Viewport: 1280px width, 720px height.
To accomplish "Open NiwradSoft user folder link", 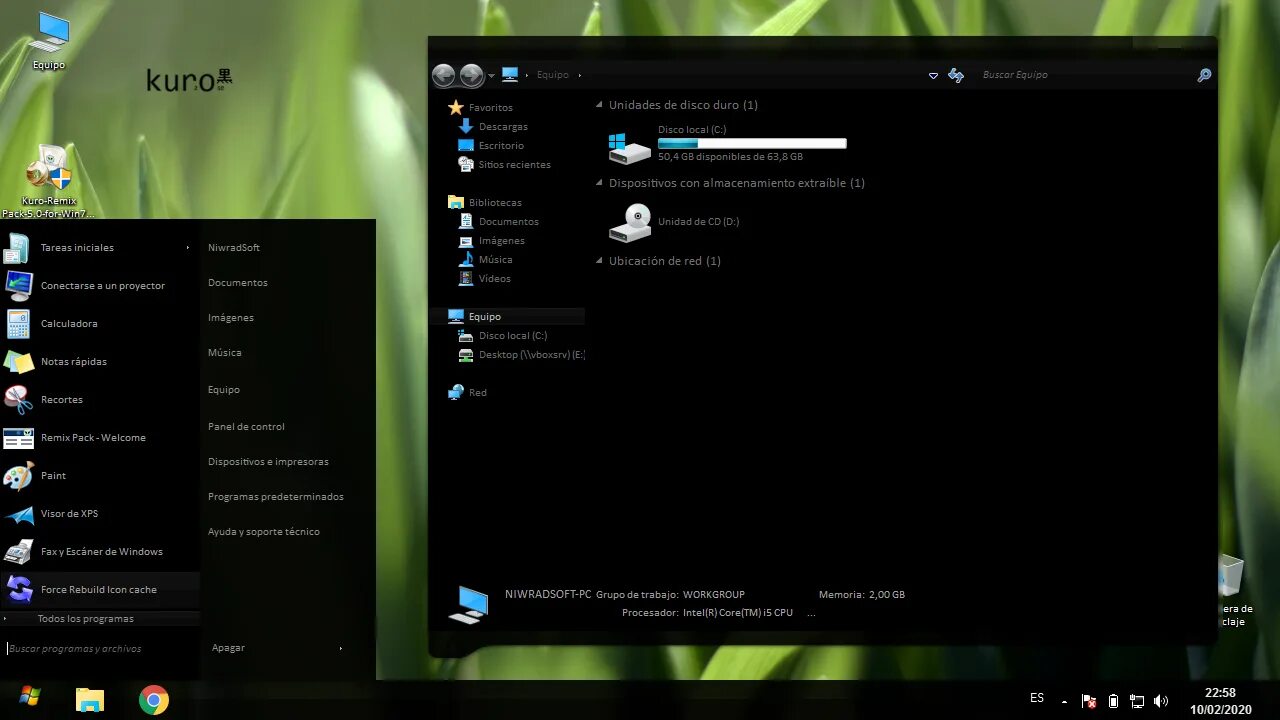I will point(234,247).
